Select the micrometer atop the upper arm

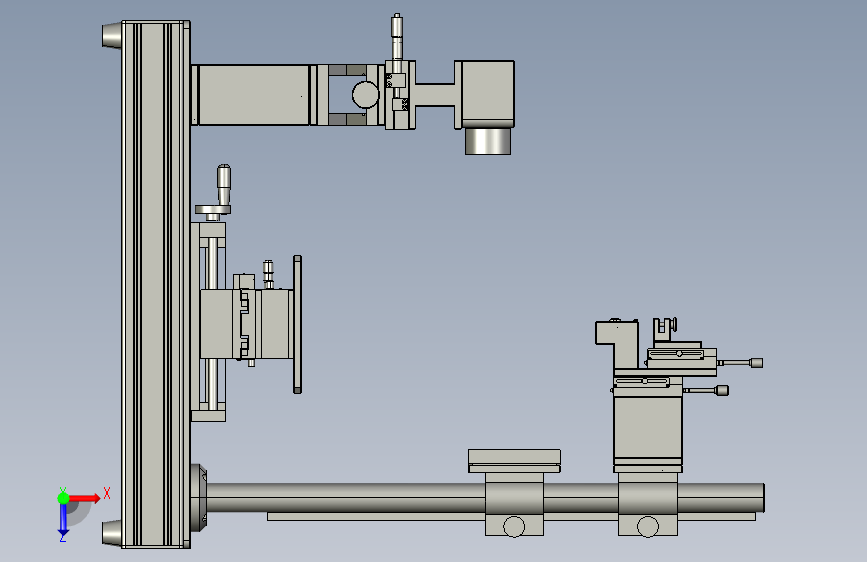(x=397, y=38)
